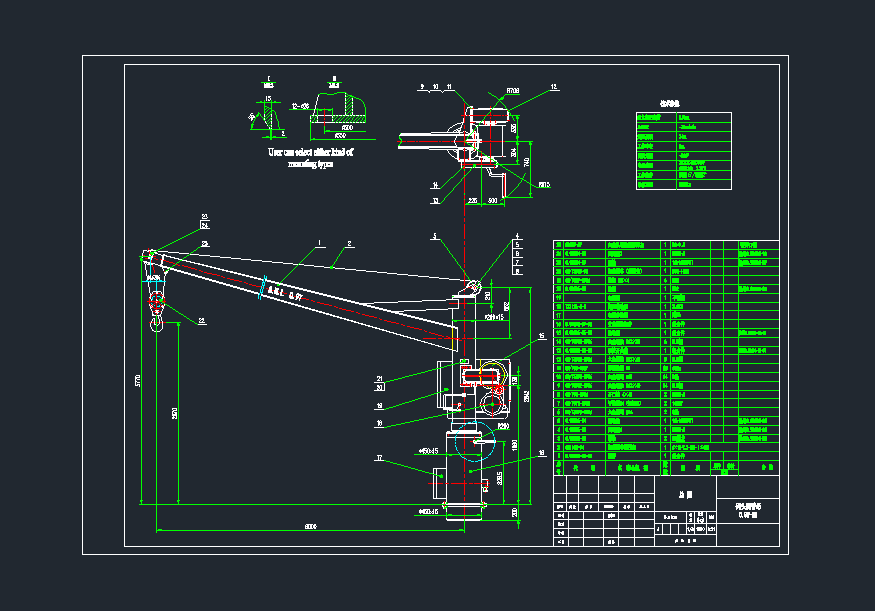Screen dimensions: 875x611
Task: Click part balloon number 2 on the stay line
Action: coord(349,243)
